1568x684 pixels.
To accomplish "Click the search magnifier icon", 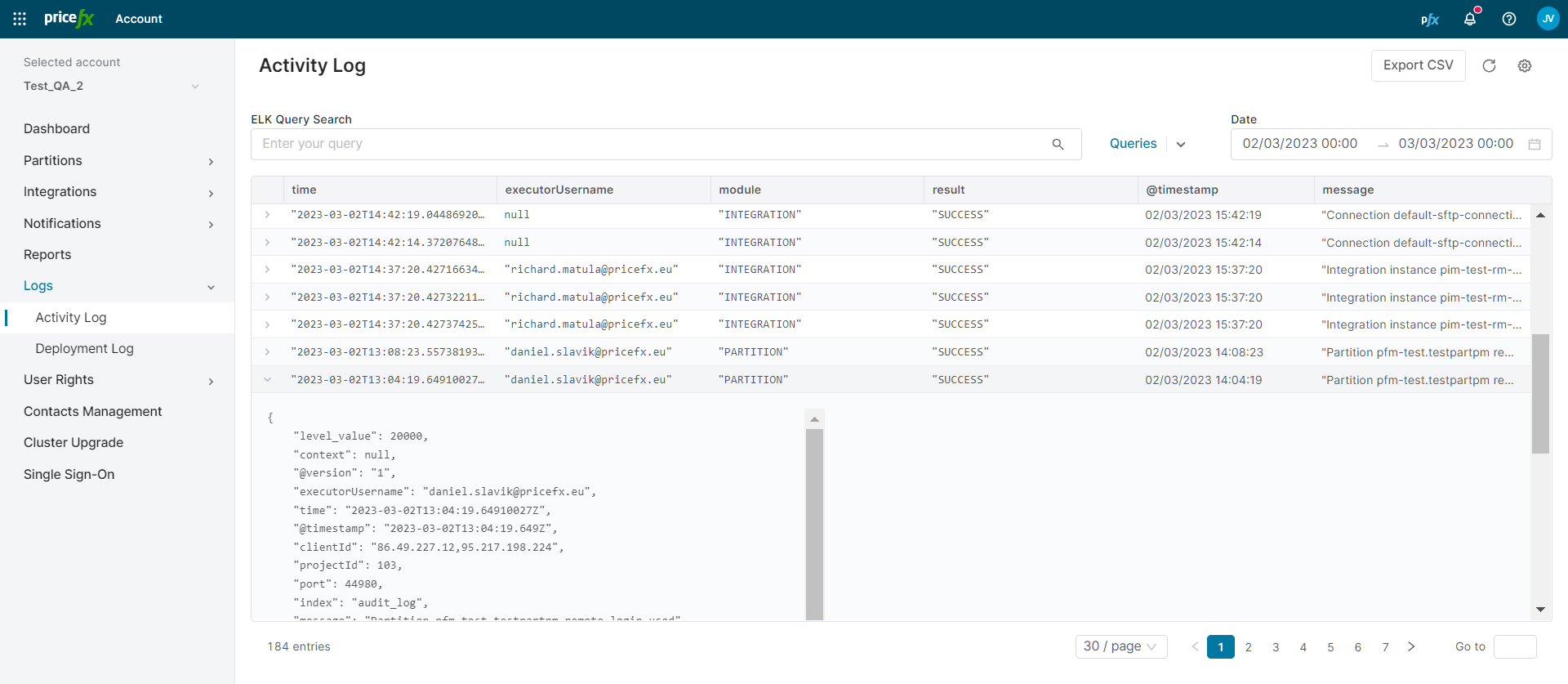I will [1058, 144].
